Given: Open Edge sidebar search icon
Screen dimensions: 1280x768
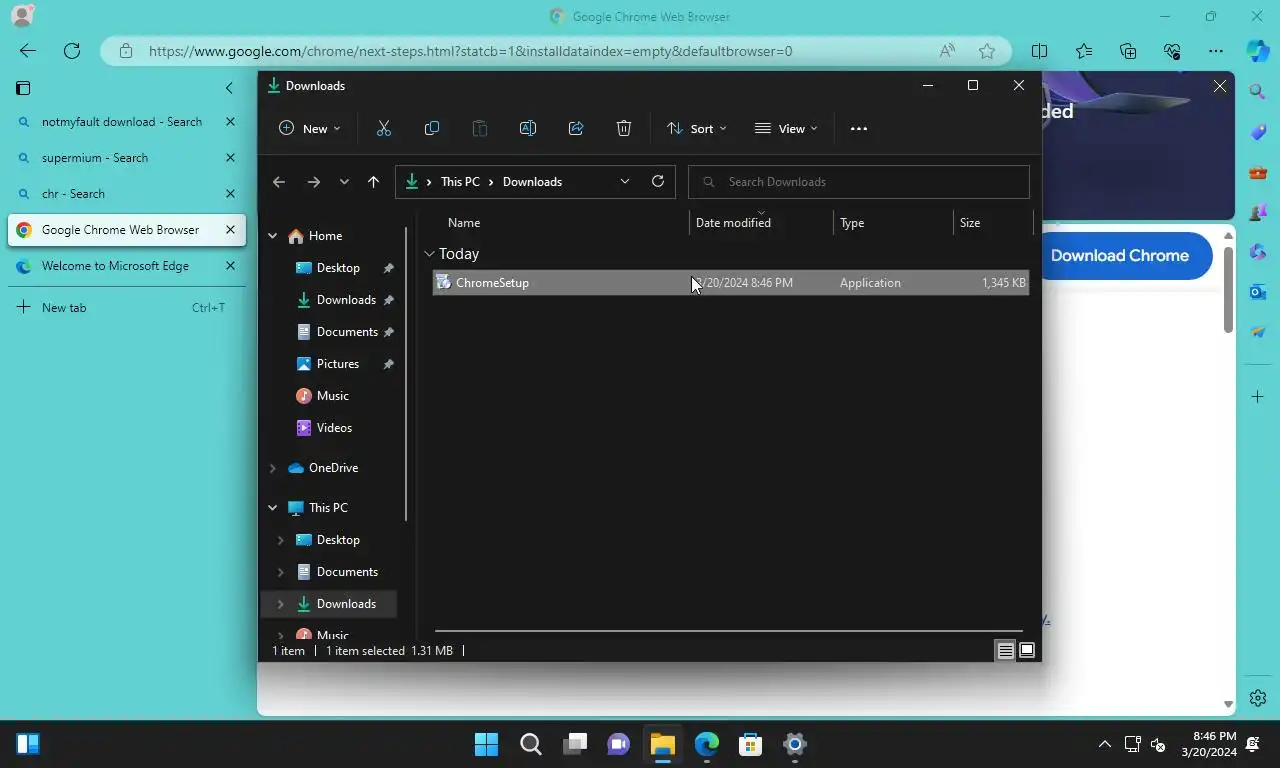Looking at the screenshot, I should pos(1258,92).
